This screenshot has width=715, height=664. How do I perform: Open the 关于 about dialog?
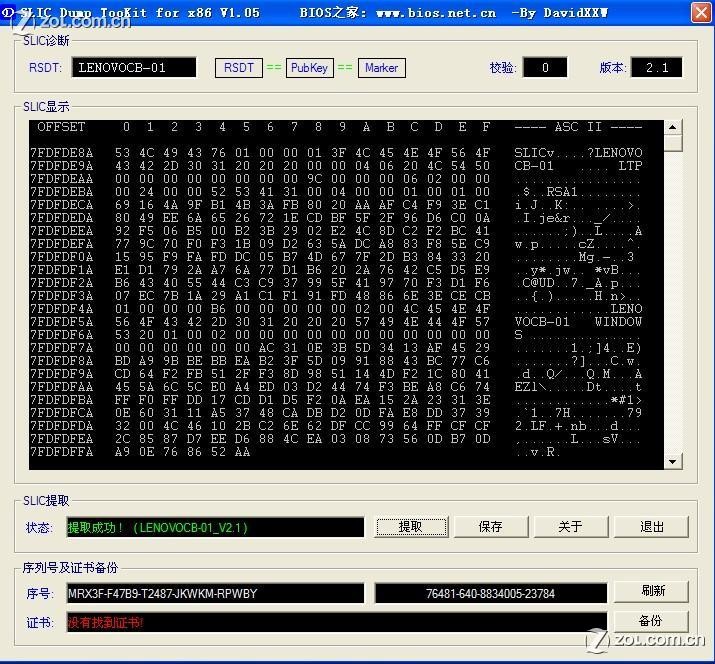coord(570,527)
